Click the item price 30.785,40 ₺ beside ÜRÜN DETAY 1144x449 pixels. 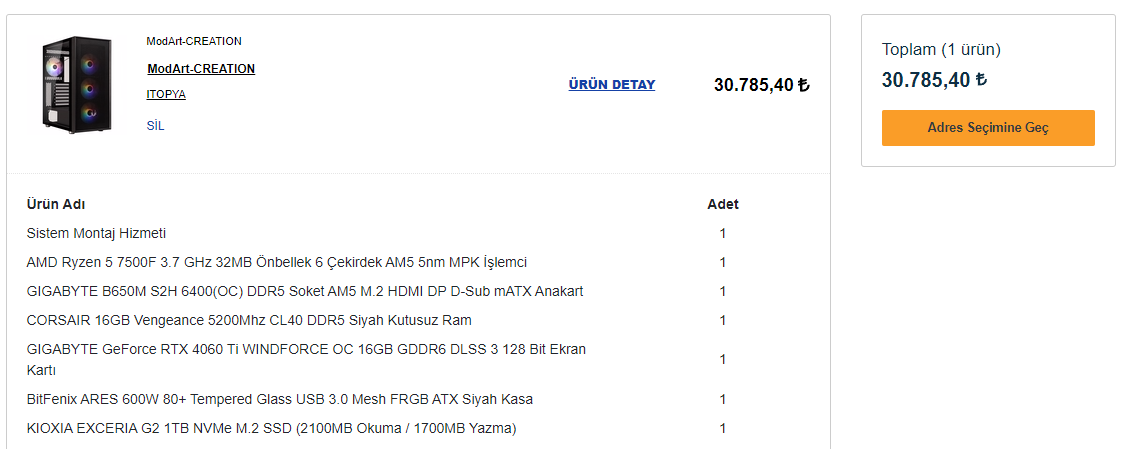pyautogui.click(x=761, y=85)
